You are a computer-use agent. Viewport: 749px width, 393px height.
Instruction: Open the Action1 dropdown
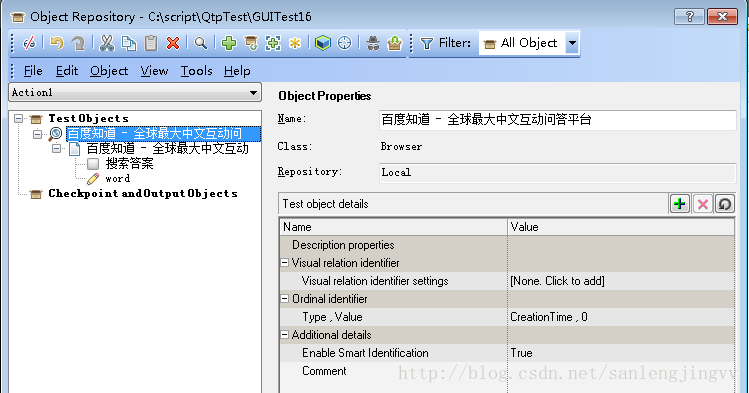point(254,93)
